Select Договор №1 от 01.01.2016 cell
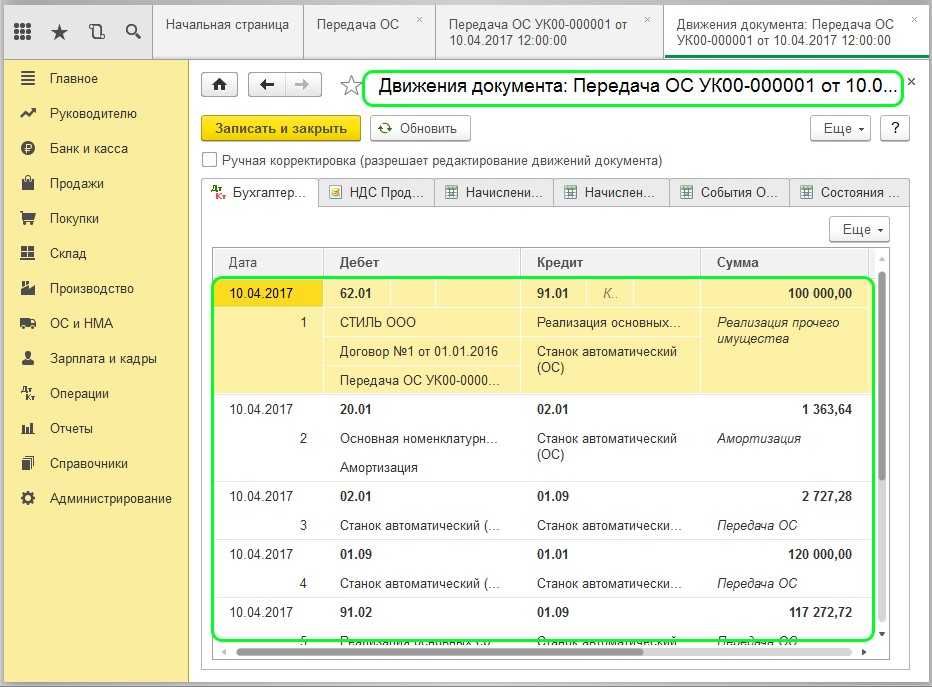Viewport: 932px width, 687px height. click(x=421, y=352)
